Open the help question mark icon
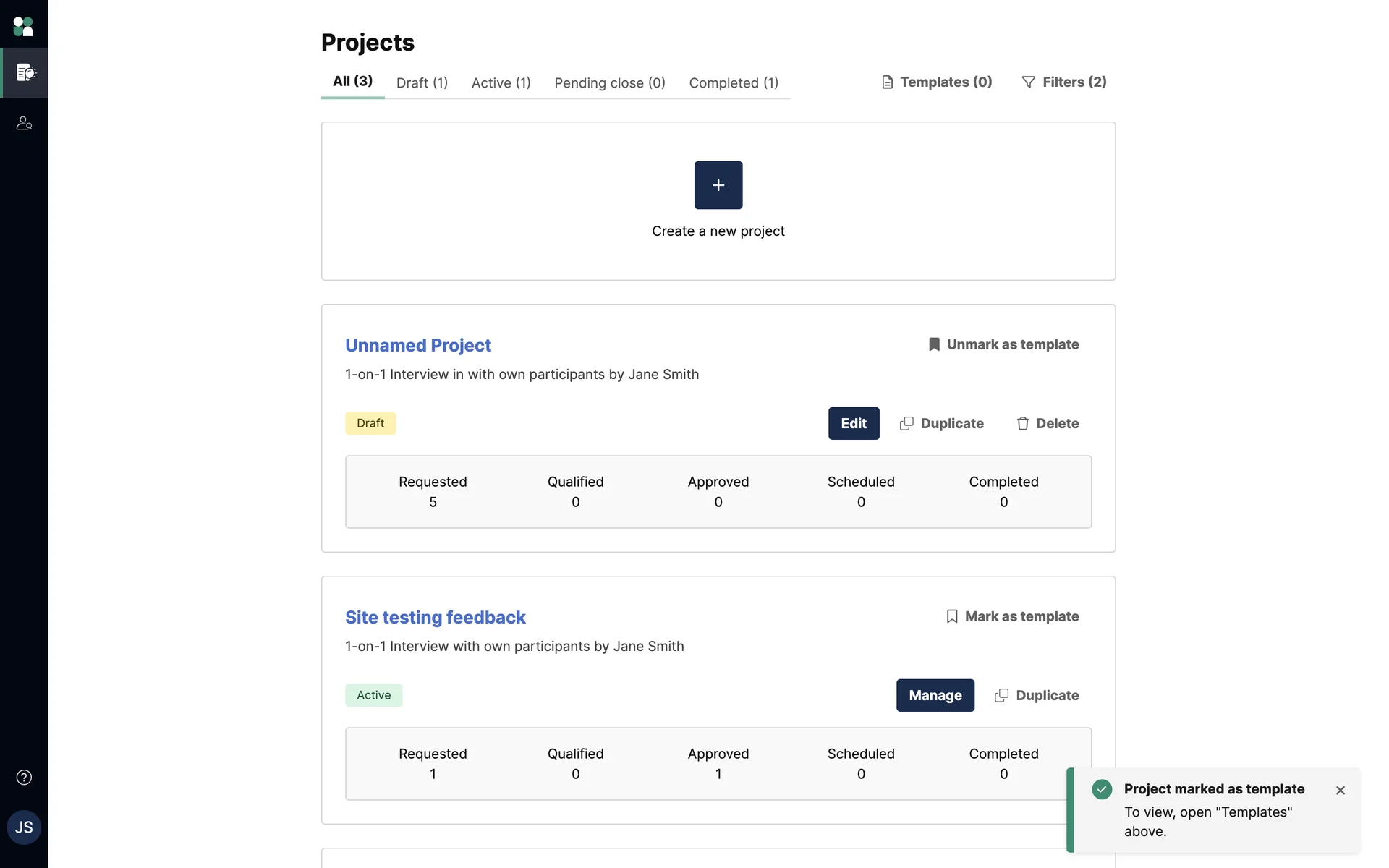Screen dimensions: 1389x868 click(x=24, y=777)
